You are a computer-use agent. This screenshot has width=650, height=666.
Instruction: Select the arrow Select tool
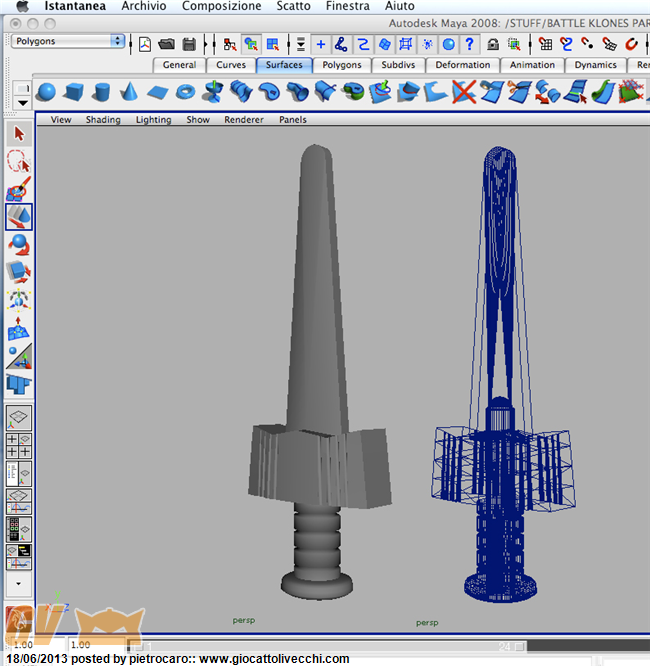[x=19, y=134]
